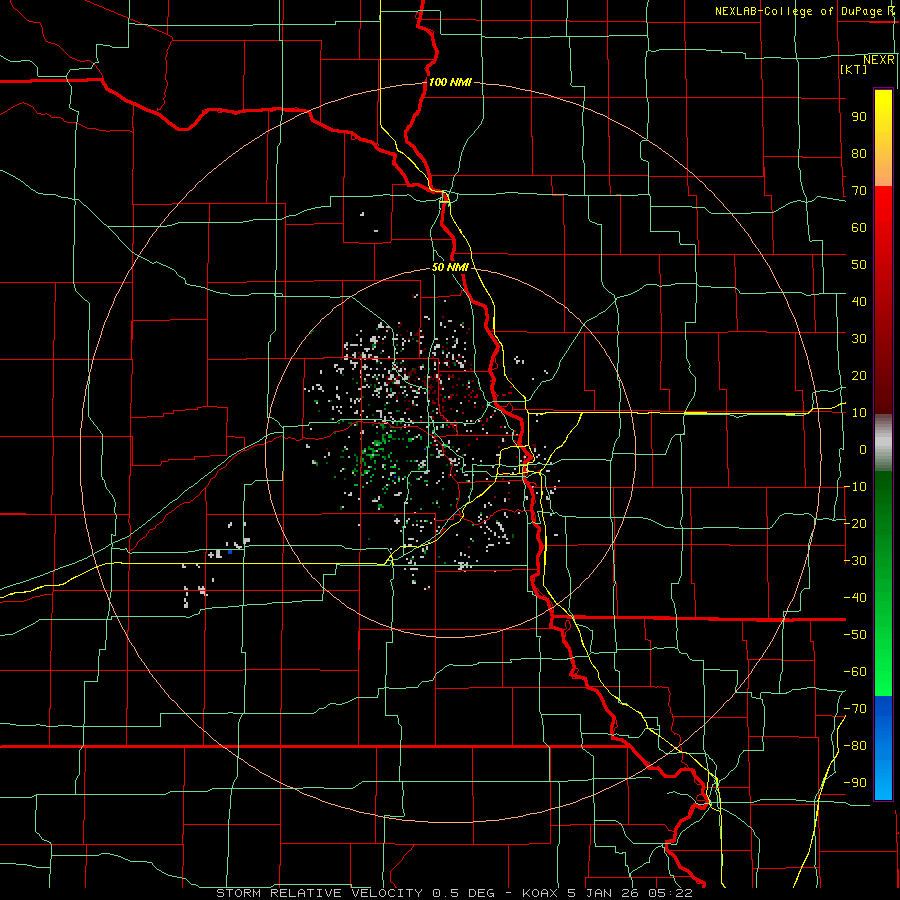
Task: Click the positive 50 knot scale label
Action: (x=859, y=265)
